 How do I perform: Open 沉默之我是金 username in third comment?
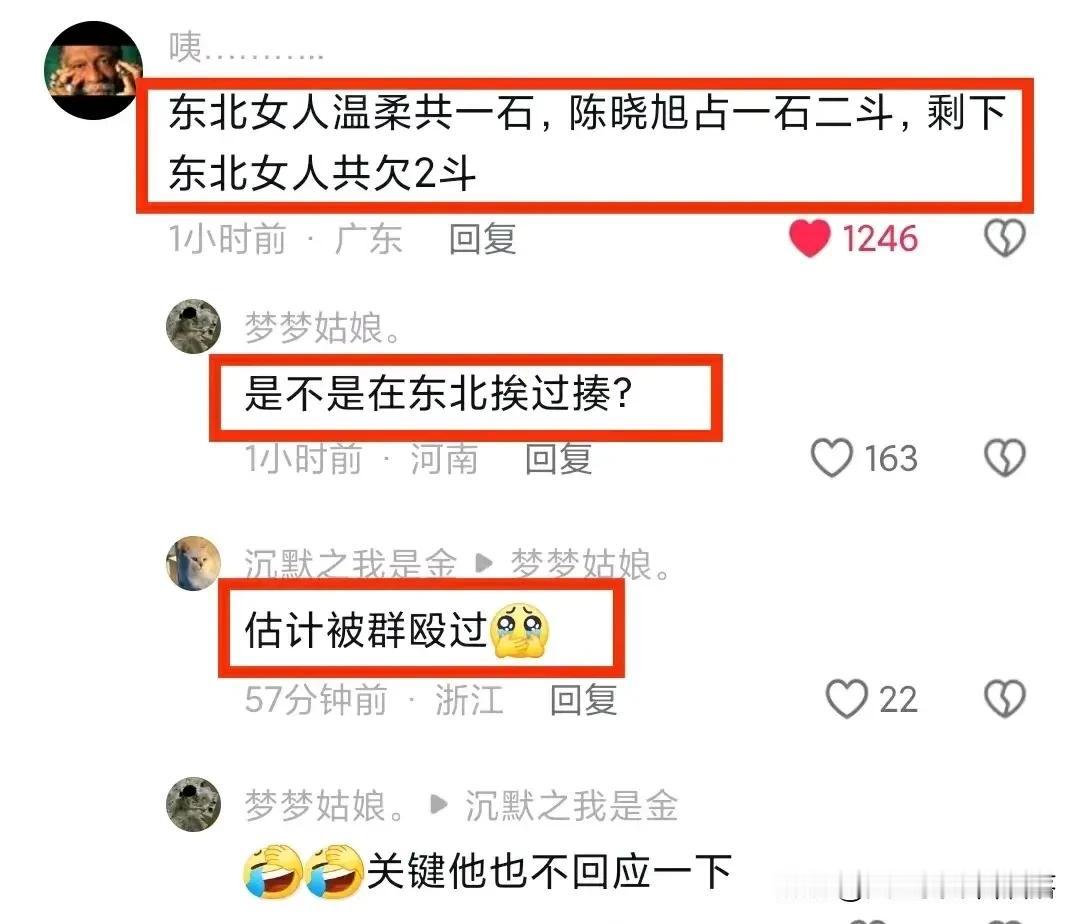351,564
